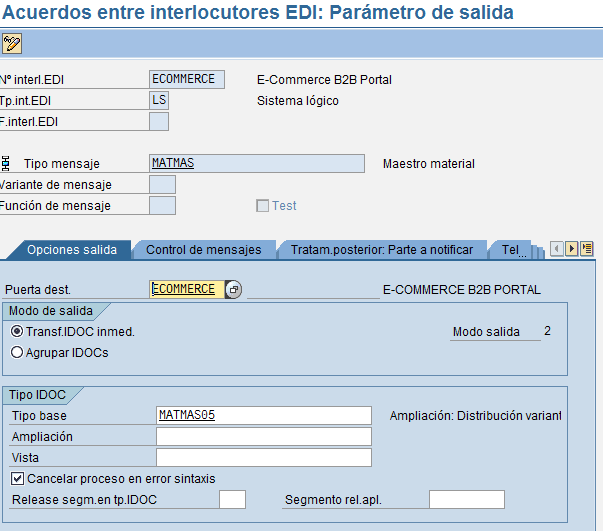The image size is (603, 531).
Task: Click the MATMAS message type link
Action: pyautogui.click(x=172, y=163)
